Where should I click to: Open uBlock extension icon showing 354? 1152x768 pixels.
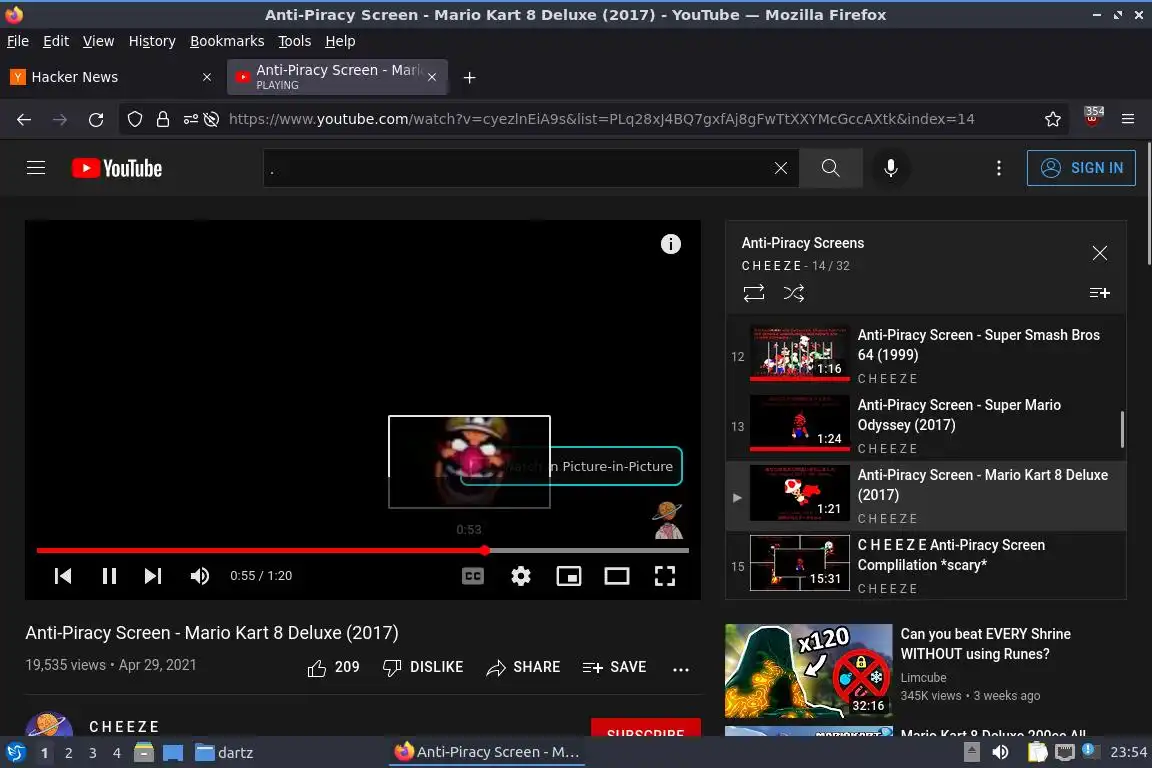[x=1092, y=118]
